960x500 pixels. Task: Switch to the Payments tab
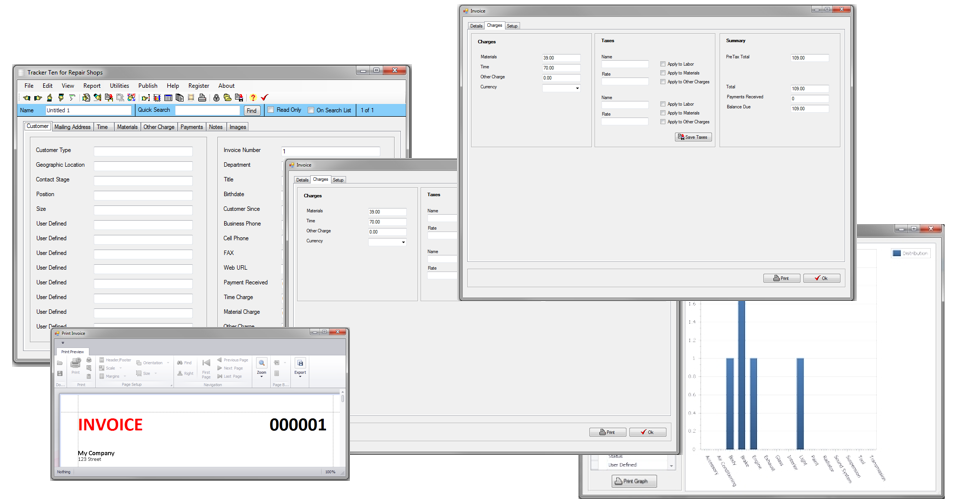(192, 127)
